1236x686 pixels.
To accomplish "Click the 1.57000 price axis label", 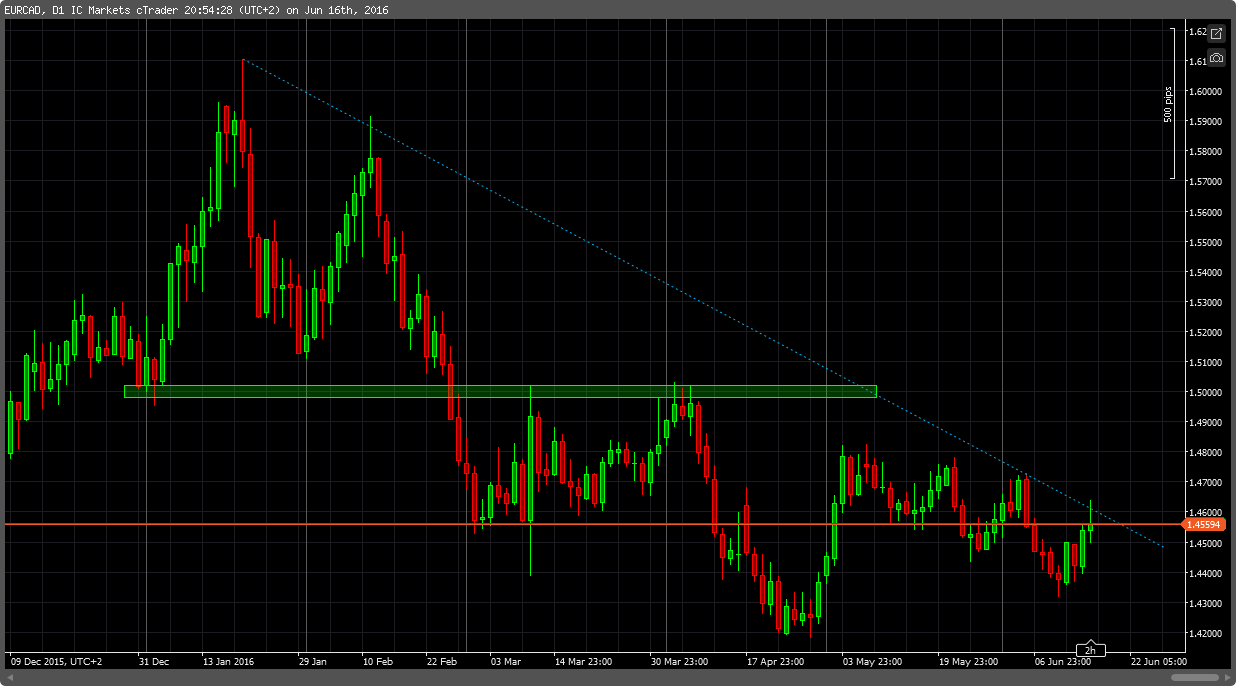I will 1207,182.
